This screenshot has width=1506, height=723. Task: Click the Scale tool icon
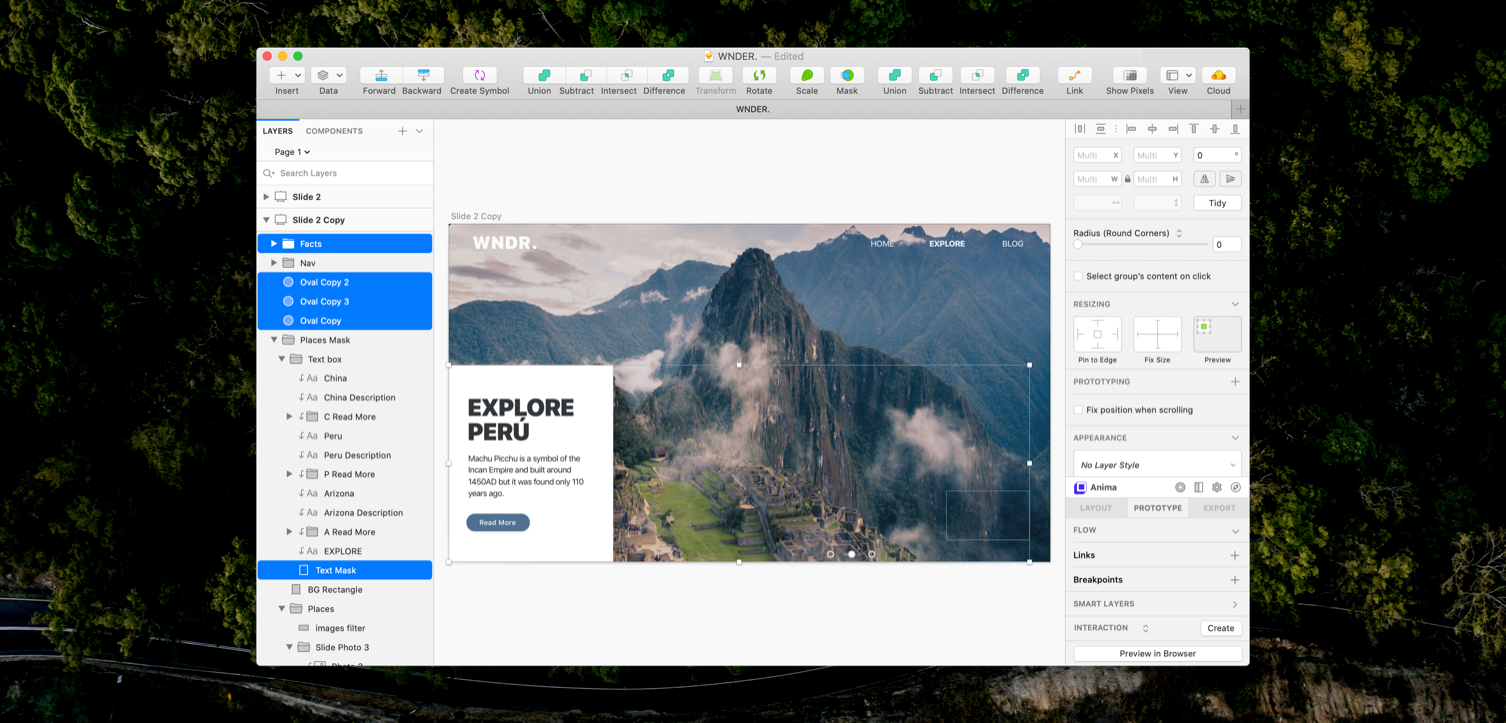[x=806, y=76]
